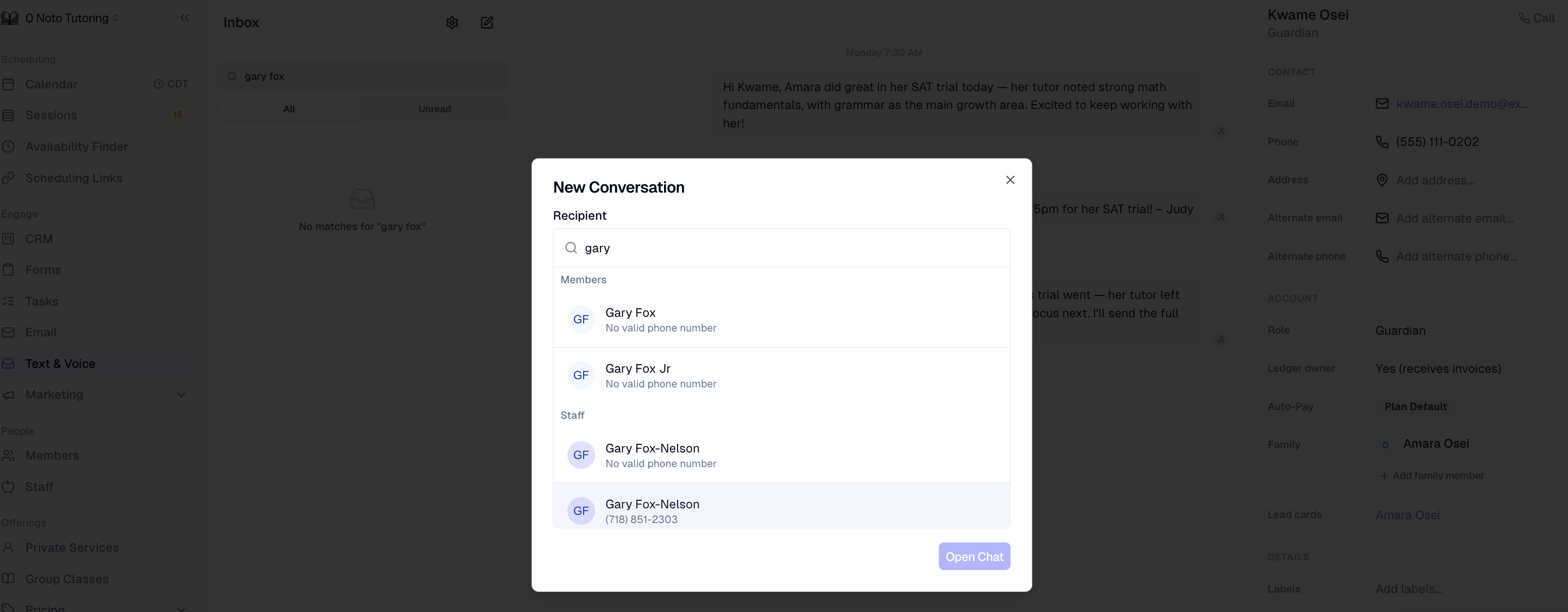
Task: Click the Scheduling Links chain icon
Action: pos(8,178)
